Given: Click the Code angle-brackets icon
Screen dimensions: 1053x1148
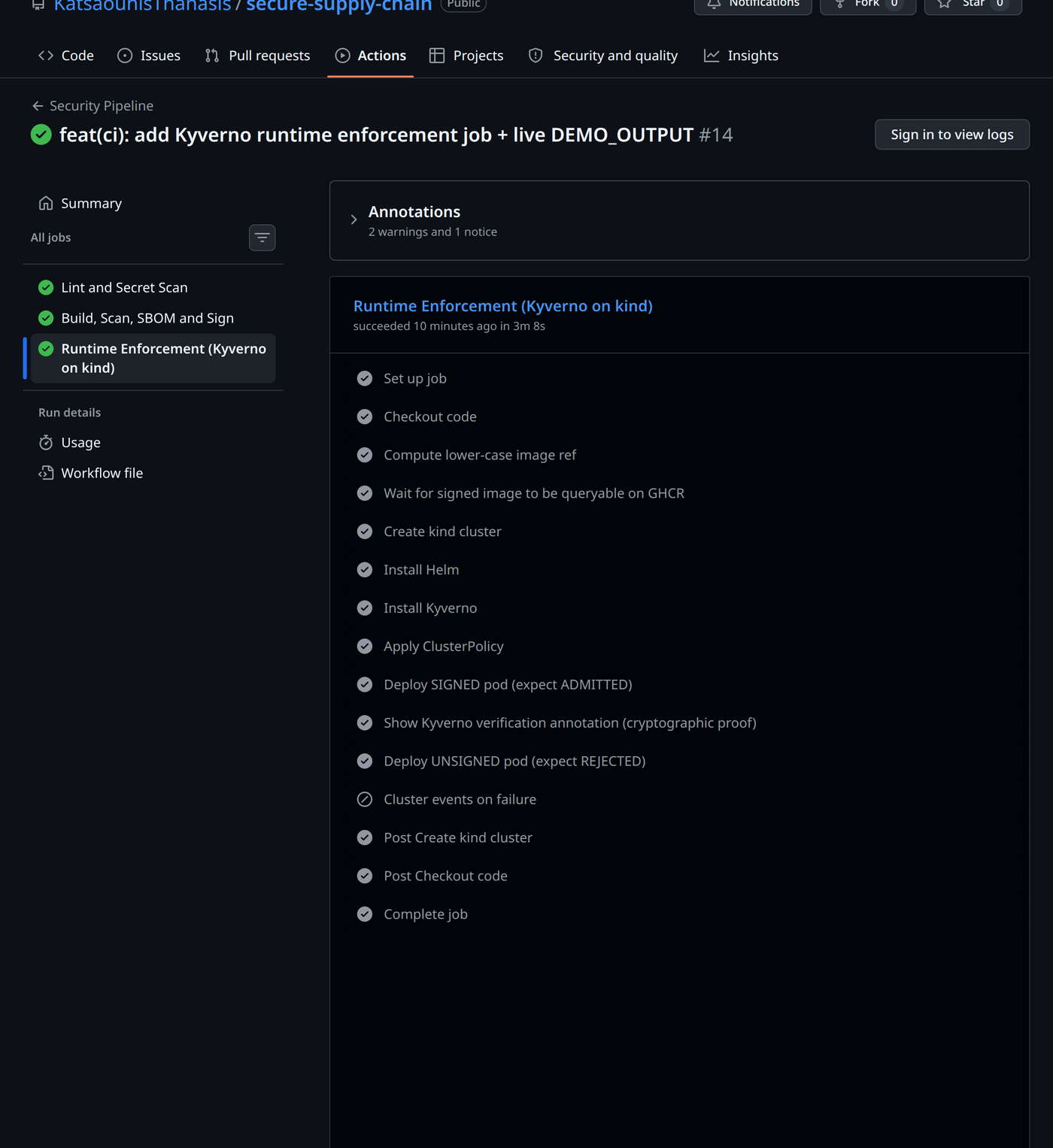Looking at the screenshot, I should coord(46,56).
